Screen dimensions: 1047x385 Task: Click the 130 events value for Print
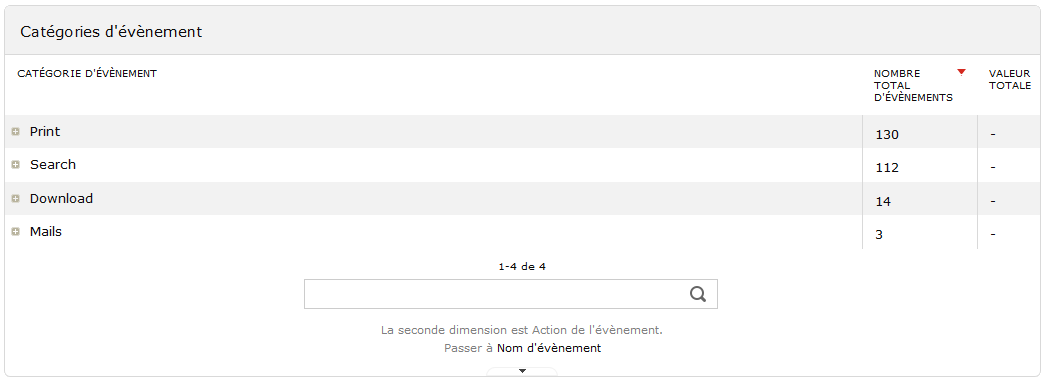tap(887, 135)
